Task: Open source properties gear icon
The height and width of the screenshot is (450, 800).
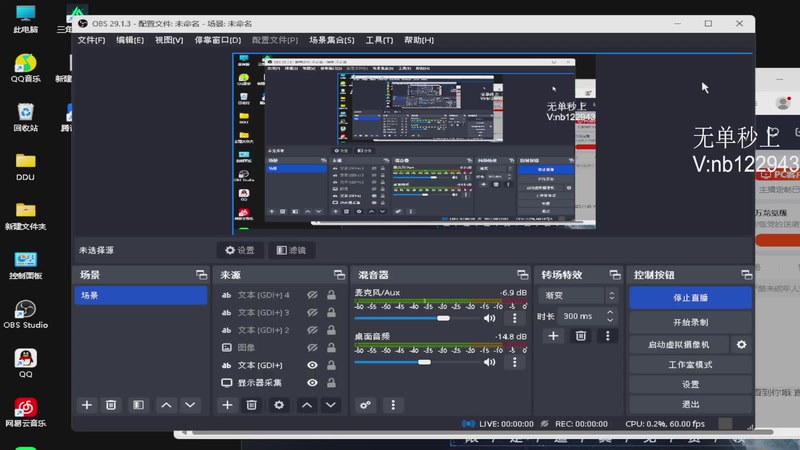Action: tap(279, 405)
